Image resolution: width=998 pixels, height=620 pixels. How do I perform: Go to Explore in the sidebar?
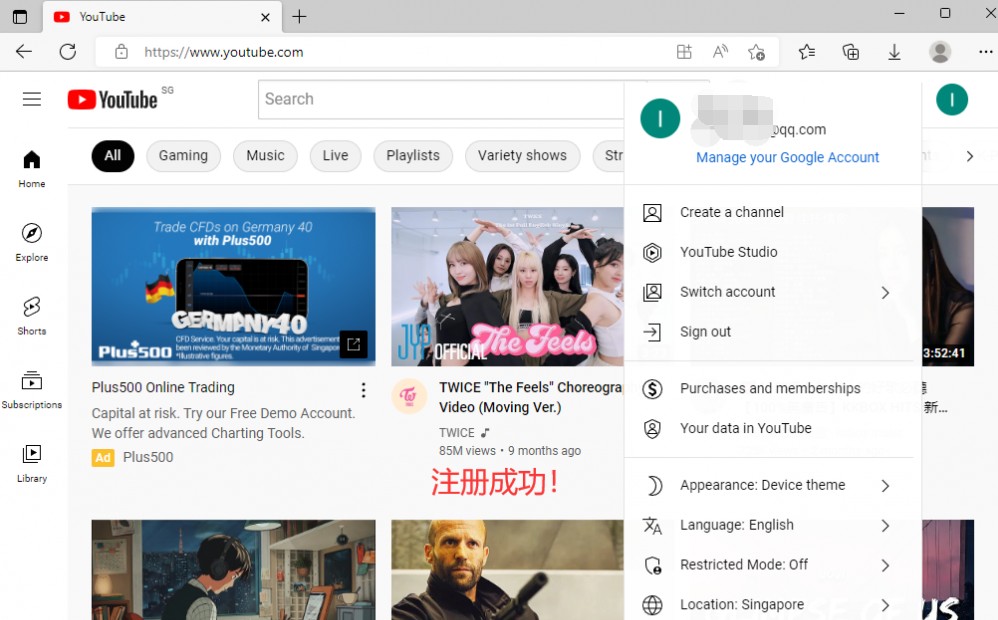tap(32, 243)
